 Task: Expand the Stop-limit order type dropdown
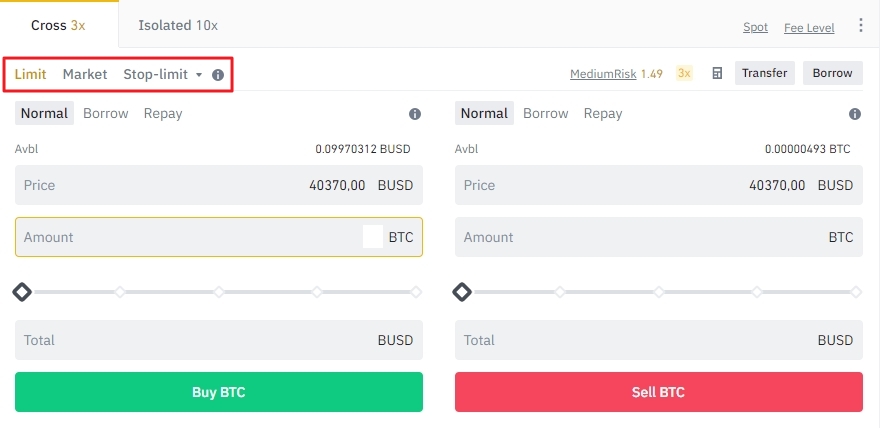pyautogui.click(x=198, y=75)
